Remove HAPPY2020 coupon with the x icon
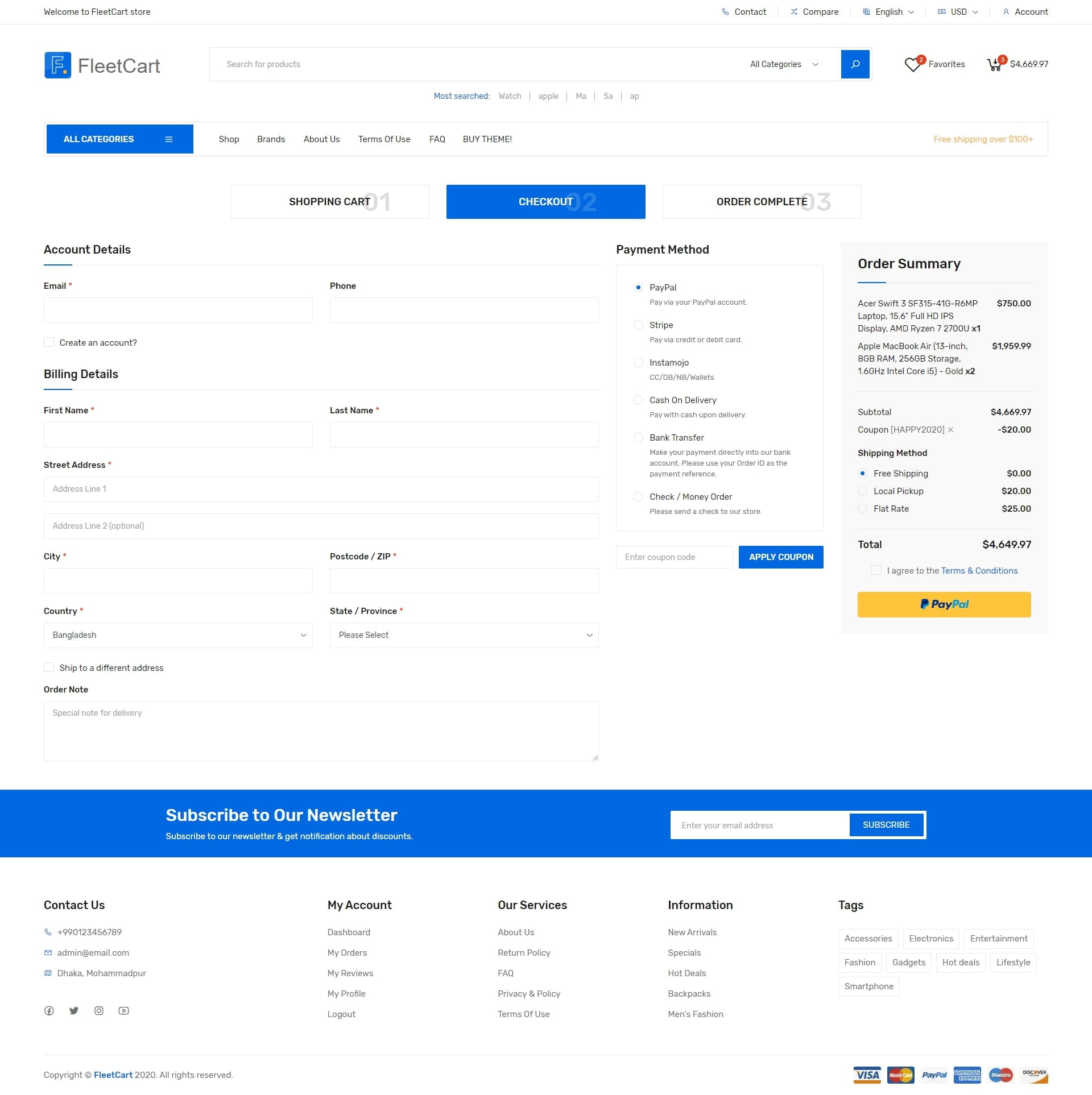The height and width of the screenshot is (1095, 1092). 950,430
